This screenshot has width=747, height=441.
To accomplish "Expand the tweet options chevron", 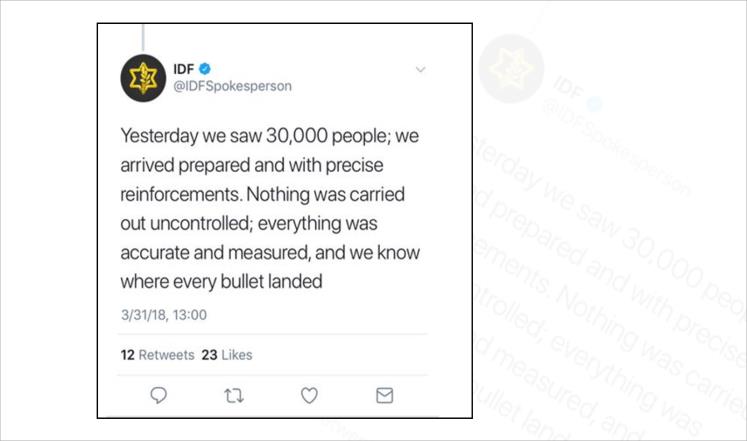I will click(x=420, y=70).
